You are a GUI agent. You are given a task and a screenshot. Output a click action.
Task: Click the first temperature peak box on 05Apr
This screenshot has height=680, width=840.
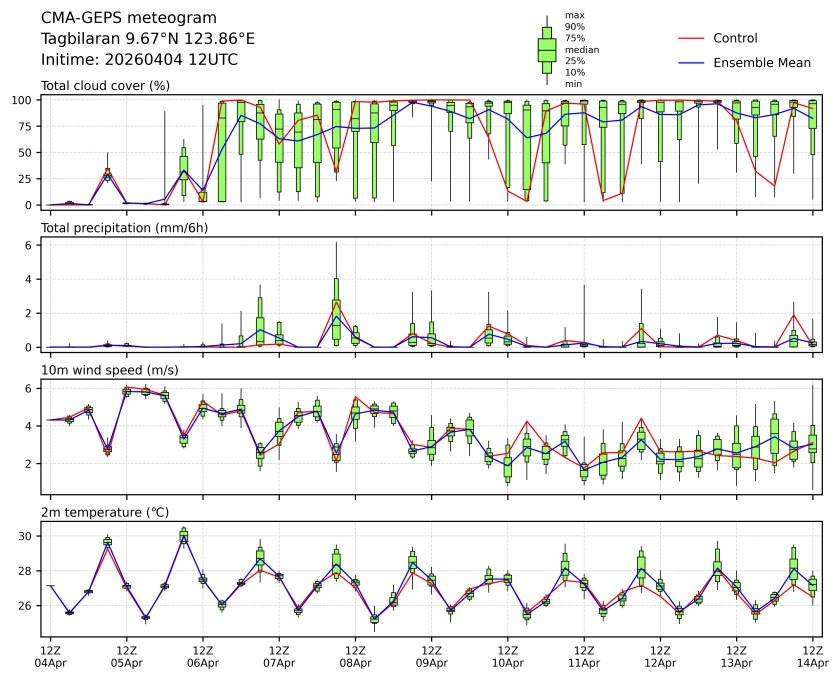point(107,542)
